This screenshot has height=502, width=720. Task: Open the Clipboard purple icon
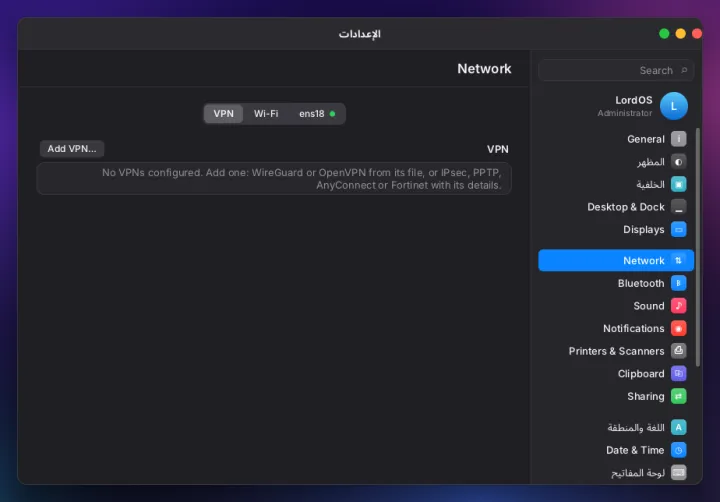pyautogui.click(x=678, y=373)
